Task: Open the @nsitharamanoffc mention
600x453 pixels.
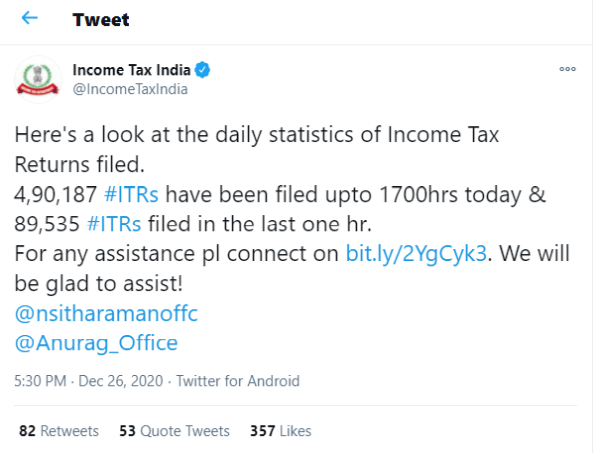Action: pyautogui.click(x=105, y=313)
